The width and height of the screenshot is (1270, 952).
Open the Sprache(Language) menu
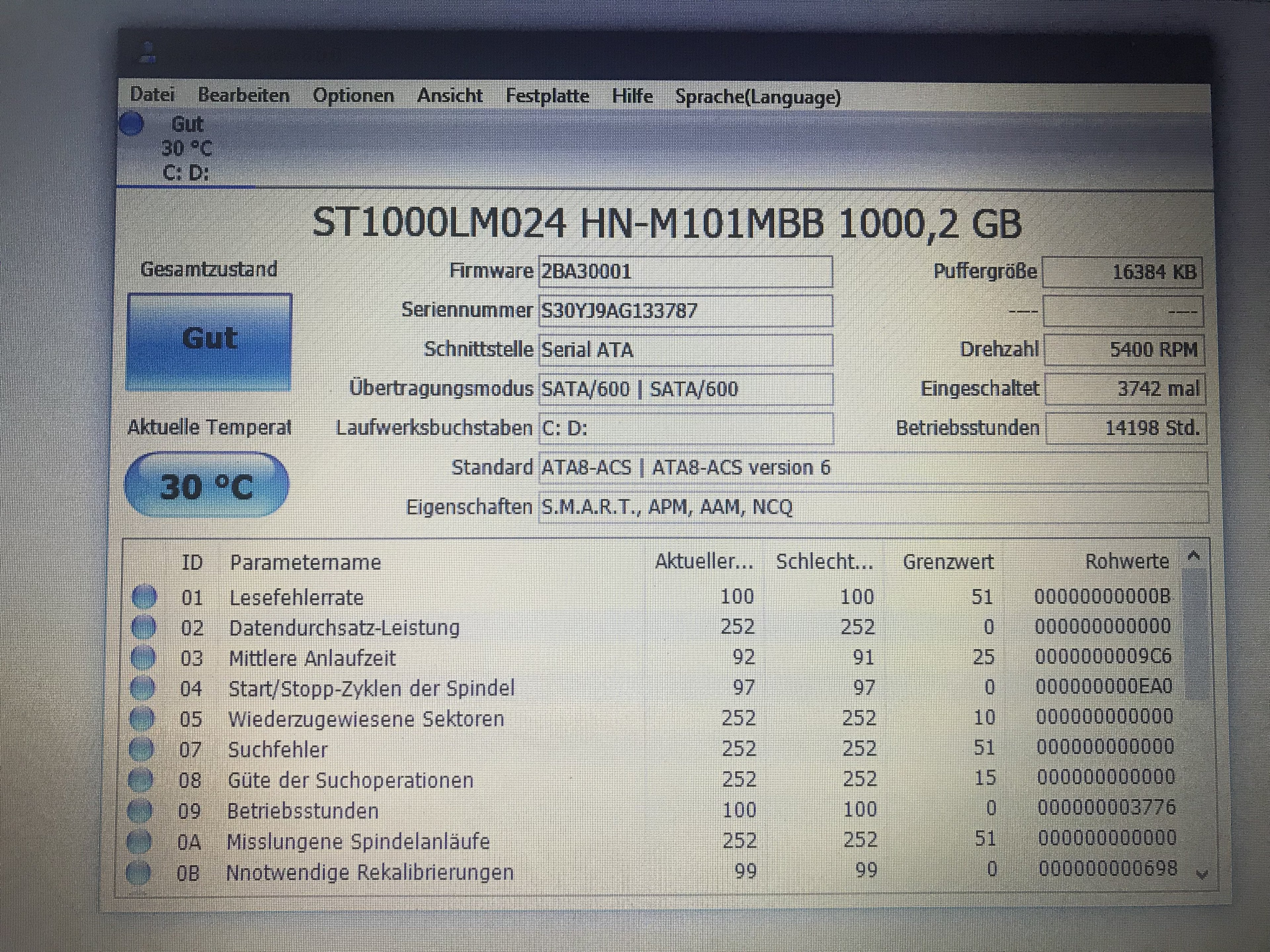pos(758,97)
